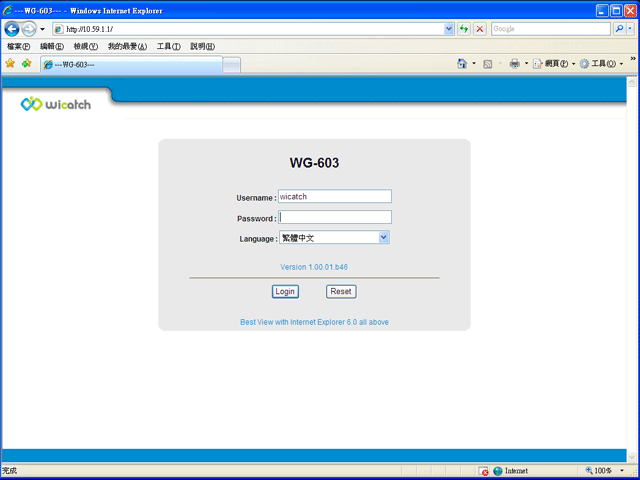This screenshot has width=640, height=480.
Task: Open the 工具(O) toolbar menu
Action: [601, 64]
